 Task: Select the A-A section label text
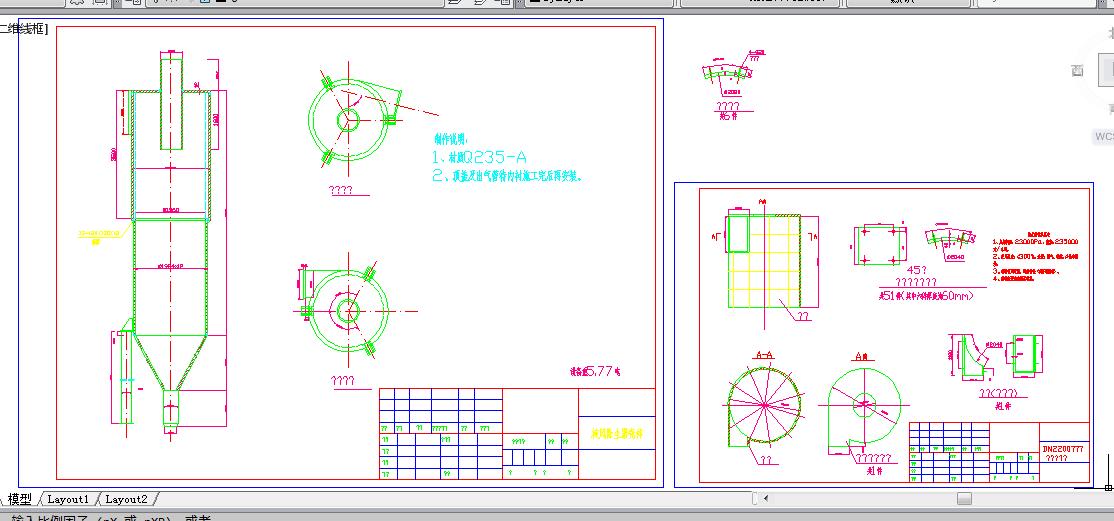[x=765, y=355]
